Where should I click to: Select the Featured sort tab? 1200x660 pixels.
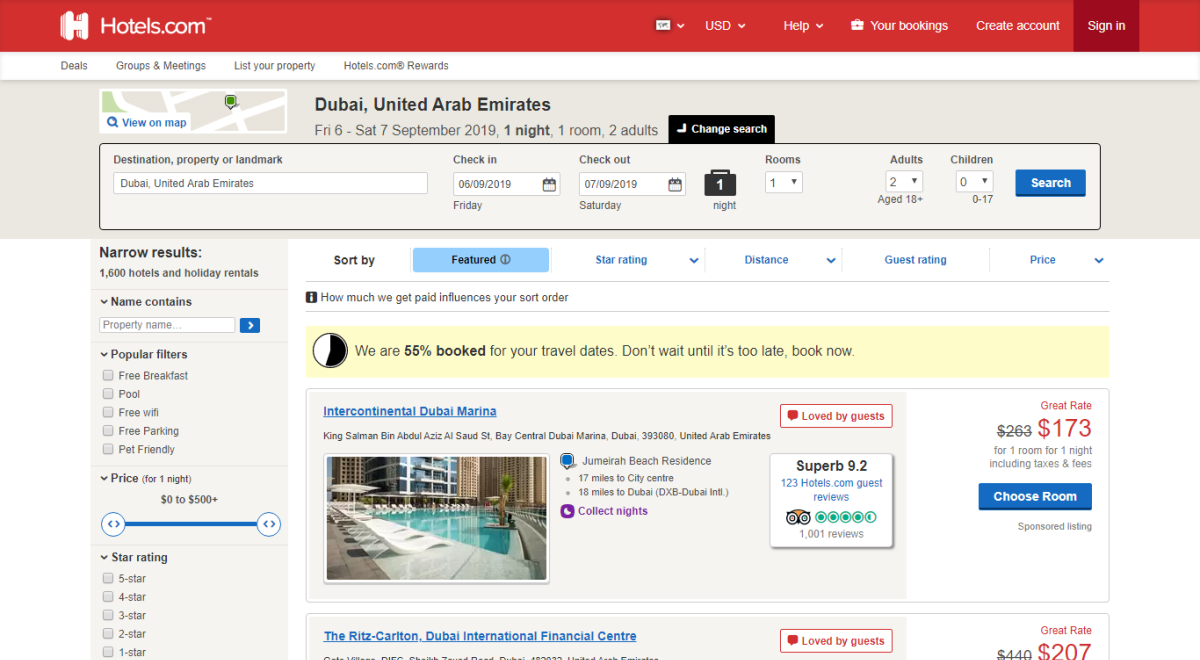pos(481,260)
